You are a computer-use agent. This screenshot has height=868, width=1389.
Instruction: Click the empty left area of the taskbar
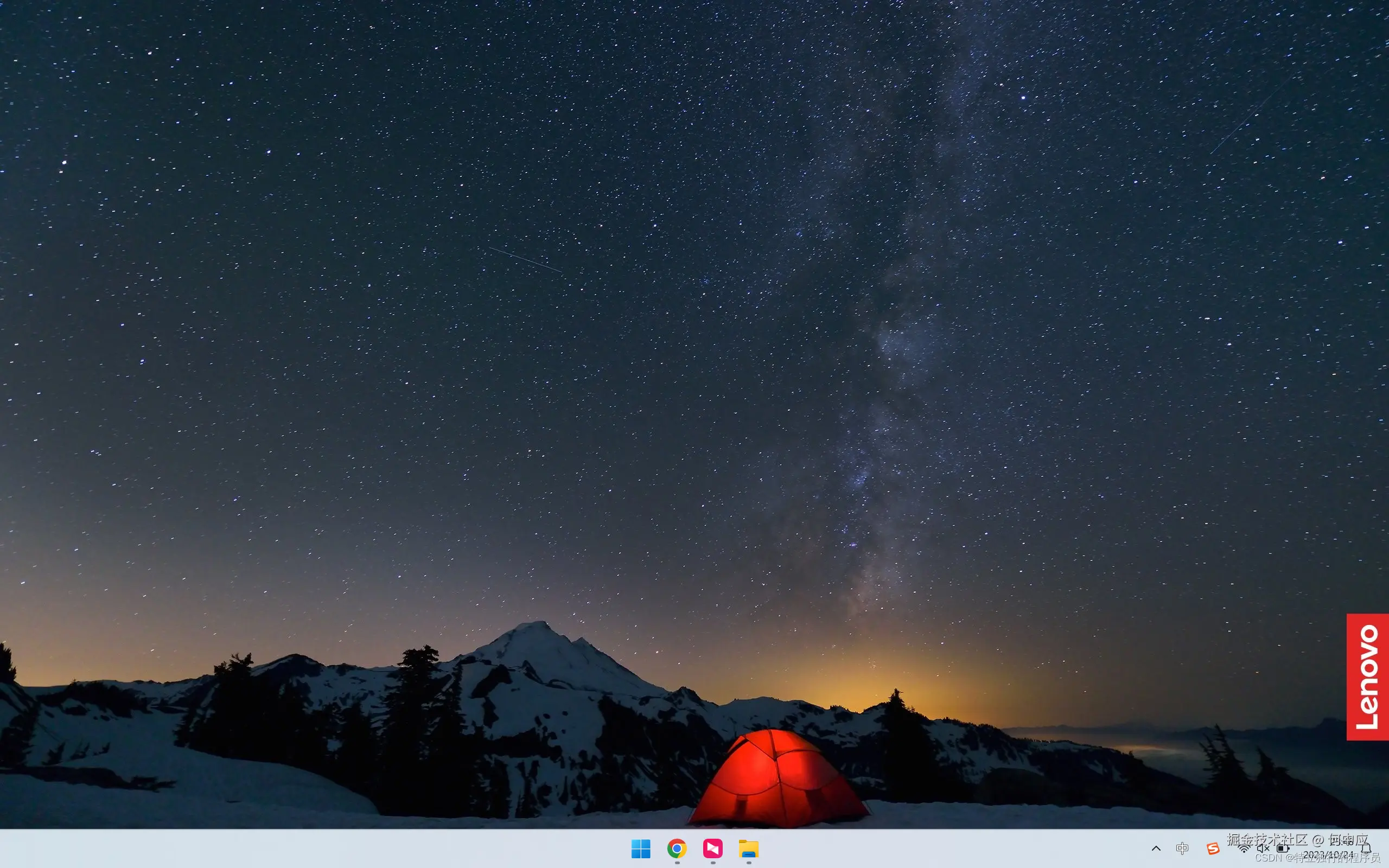click(x=287, y=848)
